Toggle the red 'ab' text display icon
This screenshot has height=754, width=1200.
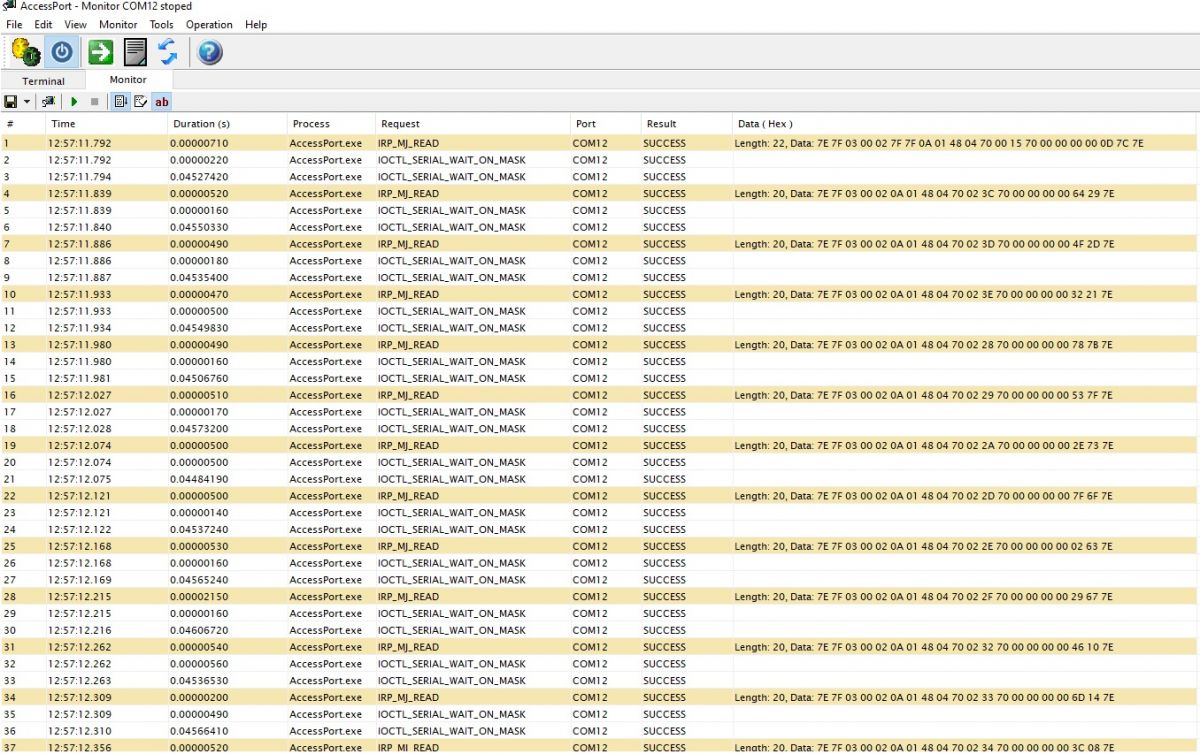click(x=162, y=102)
